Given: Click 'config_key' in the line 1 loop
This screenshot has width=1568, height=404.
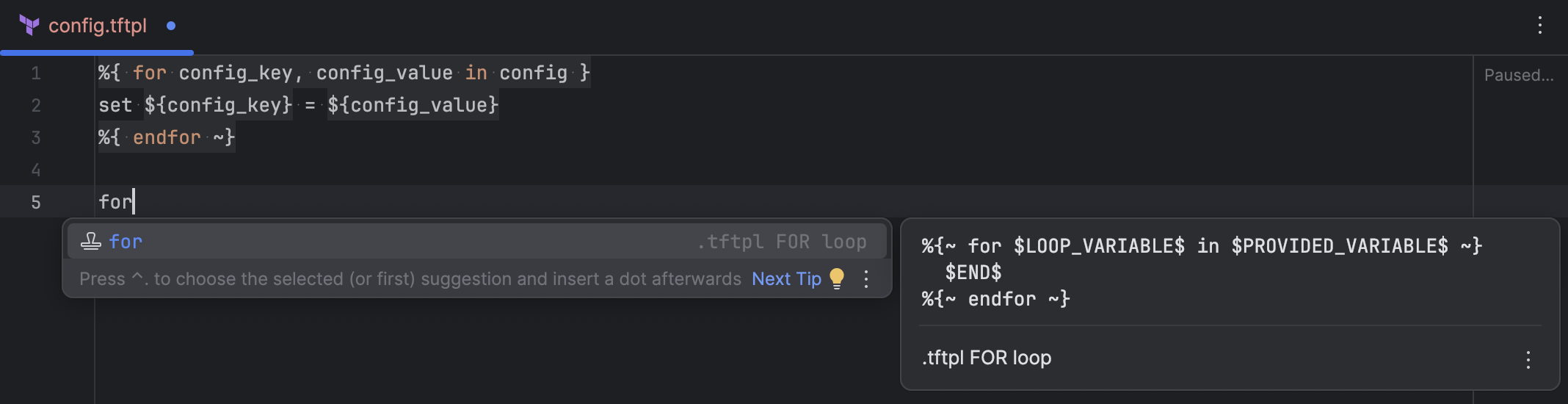Looking at the screenshot, I should [236, 73].
